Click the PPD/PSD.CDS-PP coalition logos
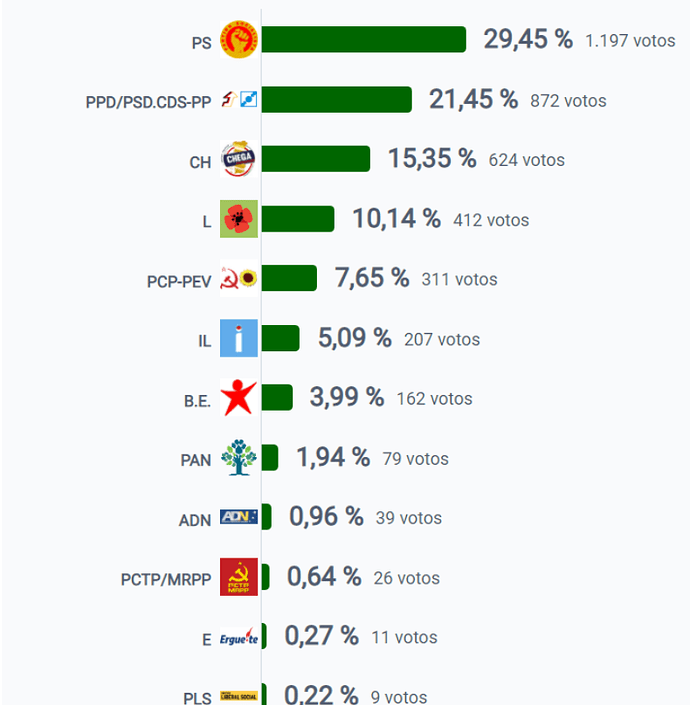 (x=239, y=99)
